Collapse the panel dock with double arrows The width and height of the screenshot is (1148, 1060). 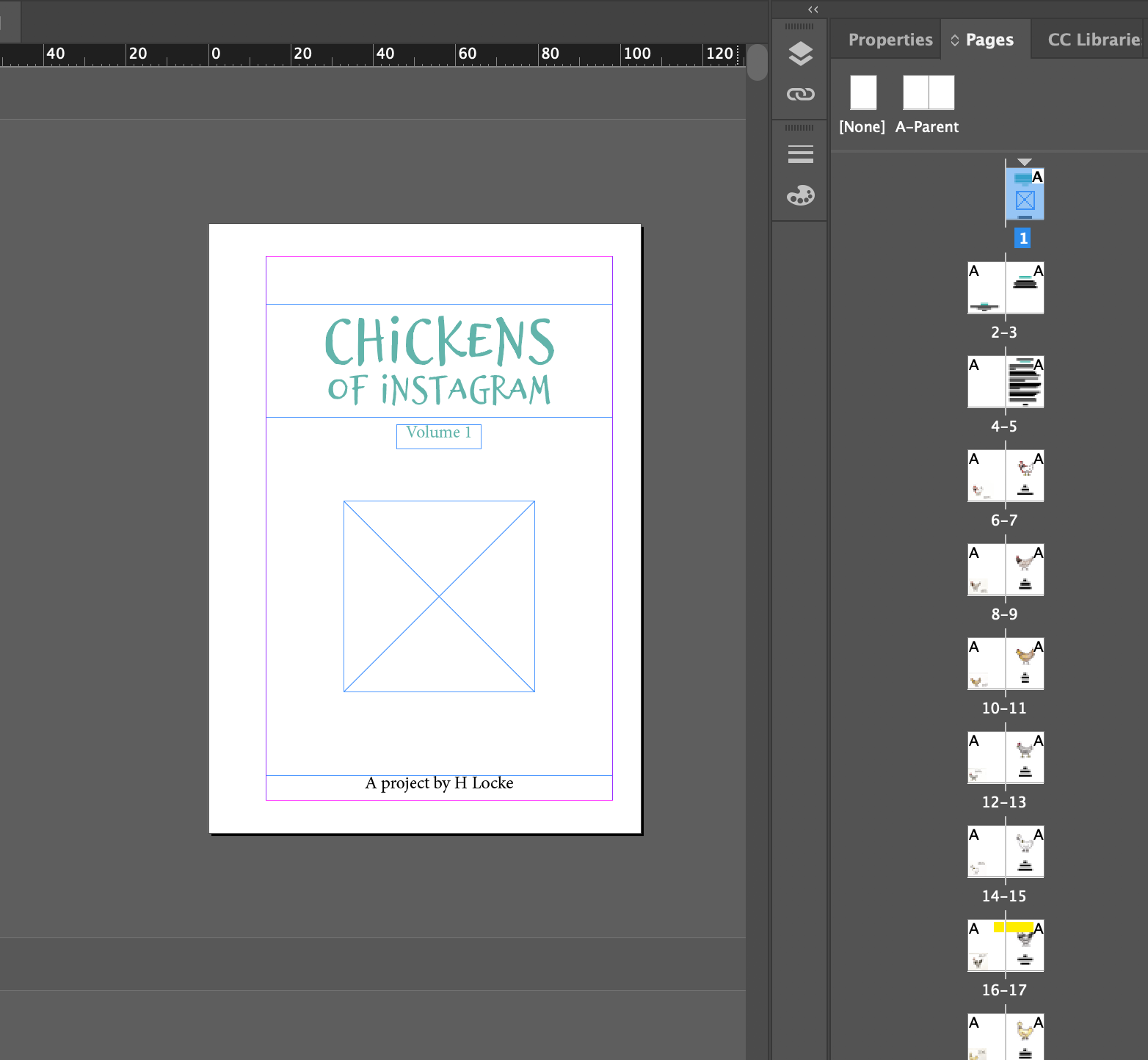[x=813, y=10]
